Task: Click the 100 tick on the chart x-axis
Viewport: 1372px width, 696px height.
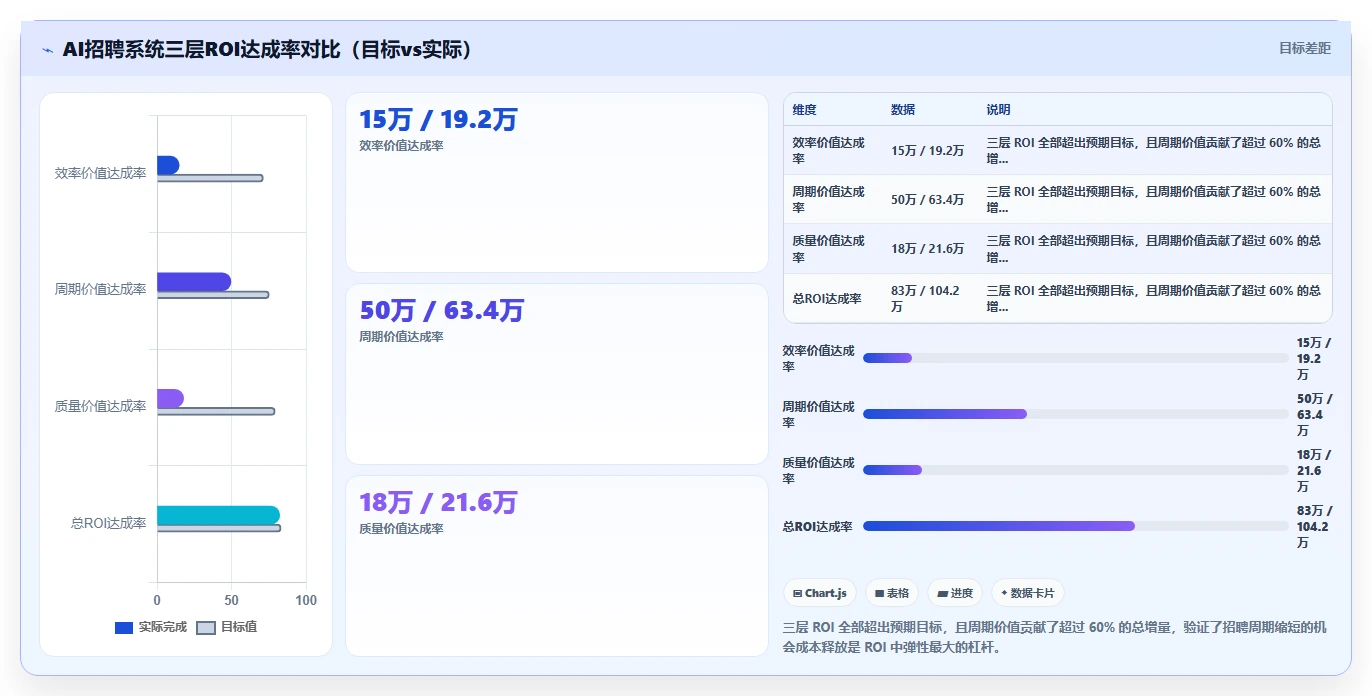Action: tap(306, 600)
